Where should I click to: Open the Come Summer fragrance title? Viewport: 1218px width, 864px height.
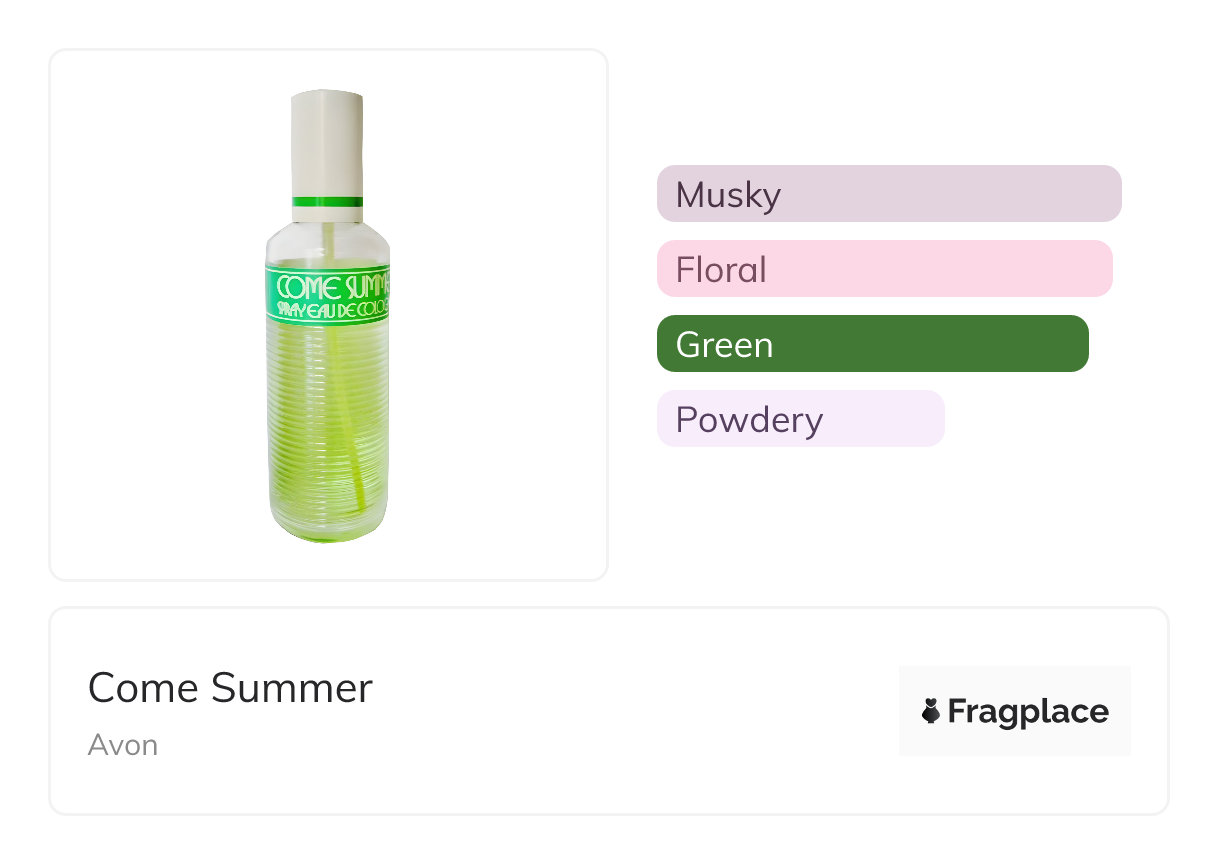click(230, 688)
